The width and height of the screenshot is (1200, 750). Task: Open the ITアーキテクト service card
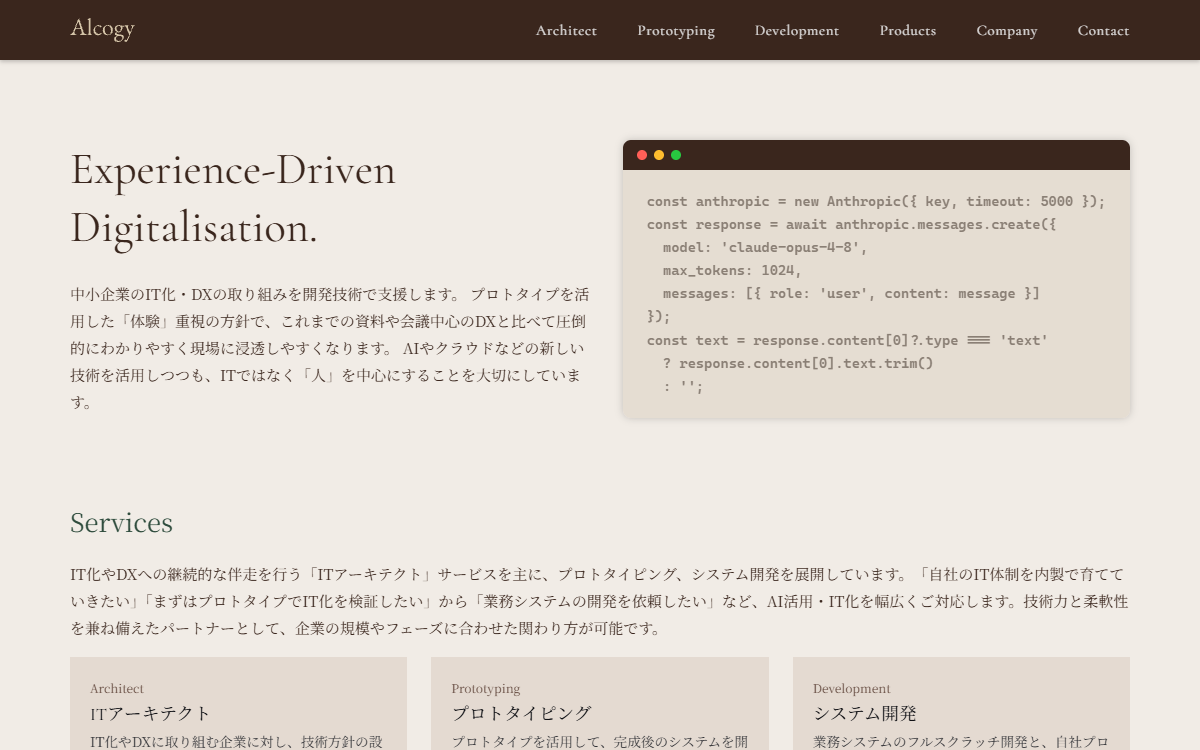(x=238, y=704)
